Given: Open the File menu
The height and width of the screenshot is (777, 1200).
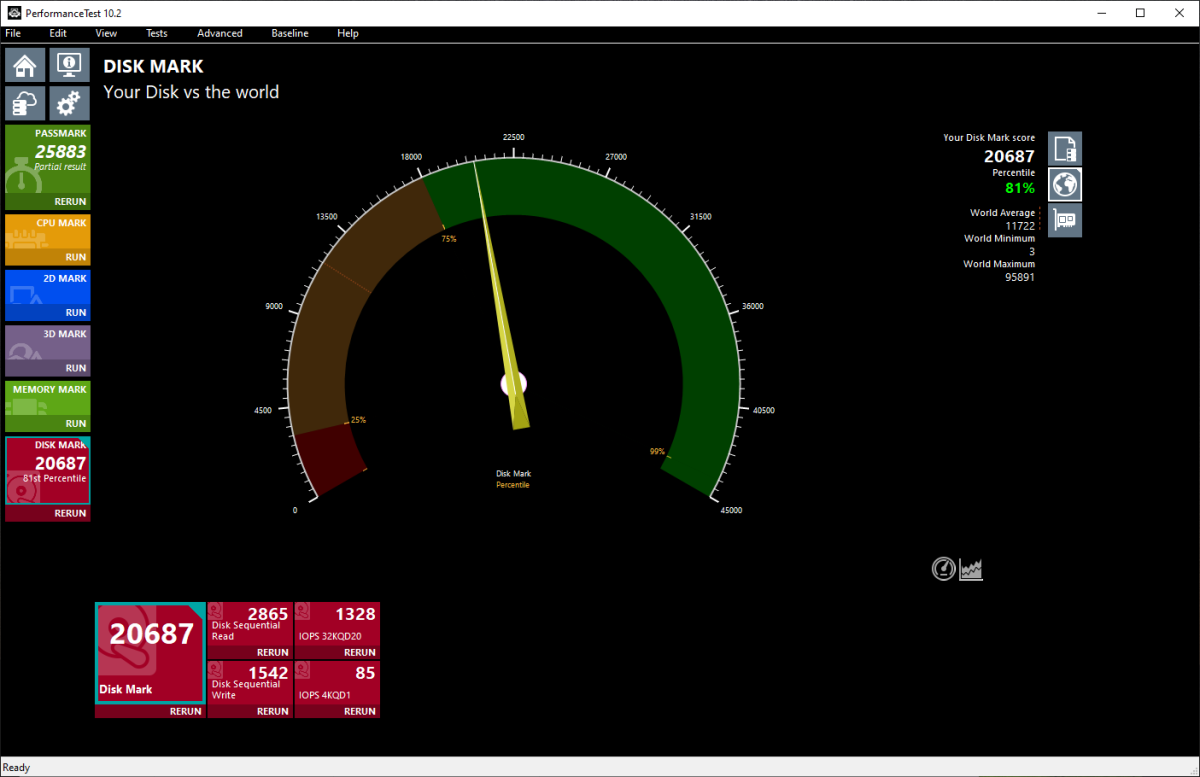Looking at the screenshot, I should (x=13, y=33).
